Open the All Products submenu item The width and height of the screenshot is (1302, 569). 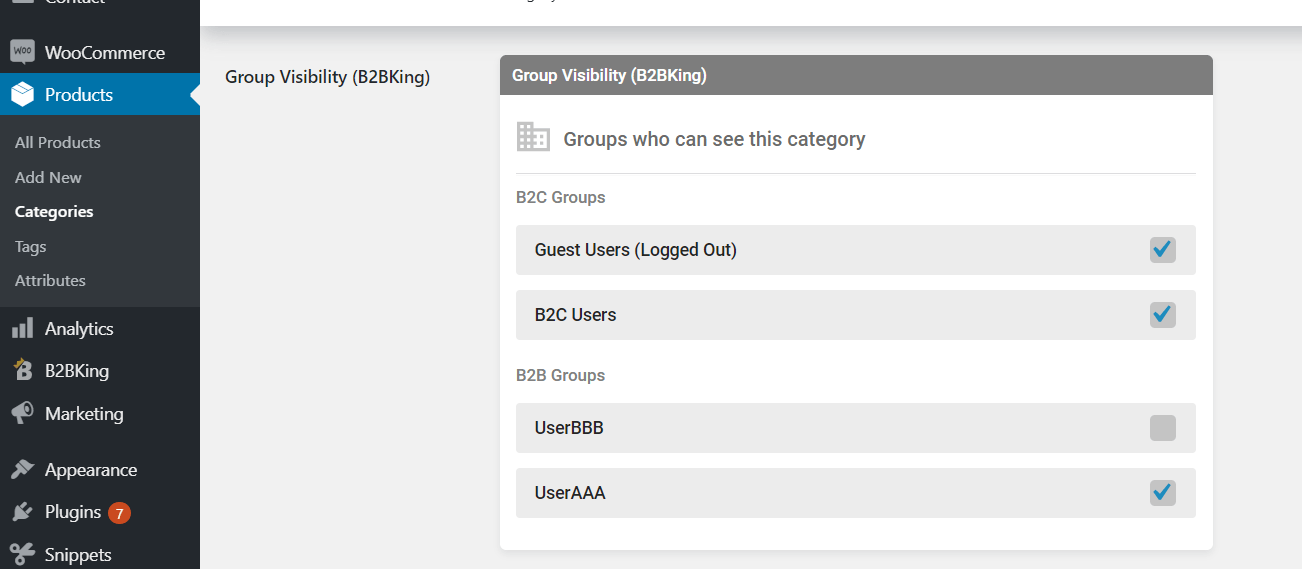coord(58,142)
